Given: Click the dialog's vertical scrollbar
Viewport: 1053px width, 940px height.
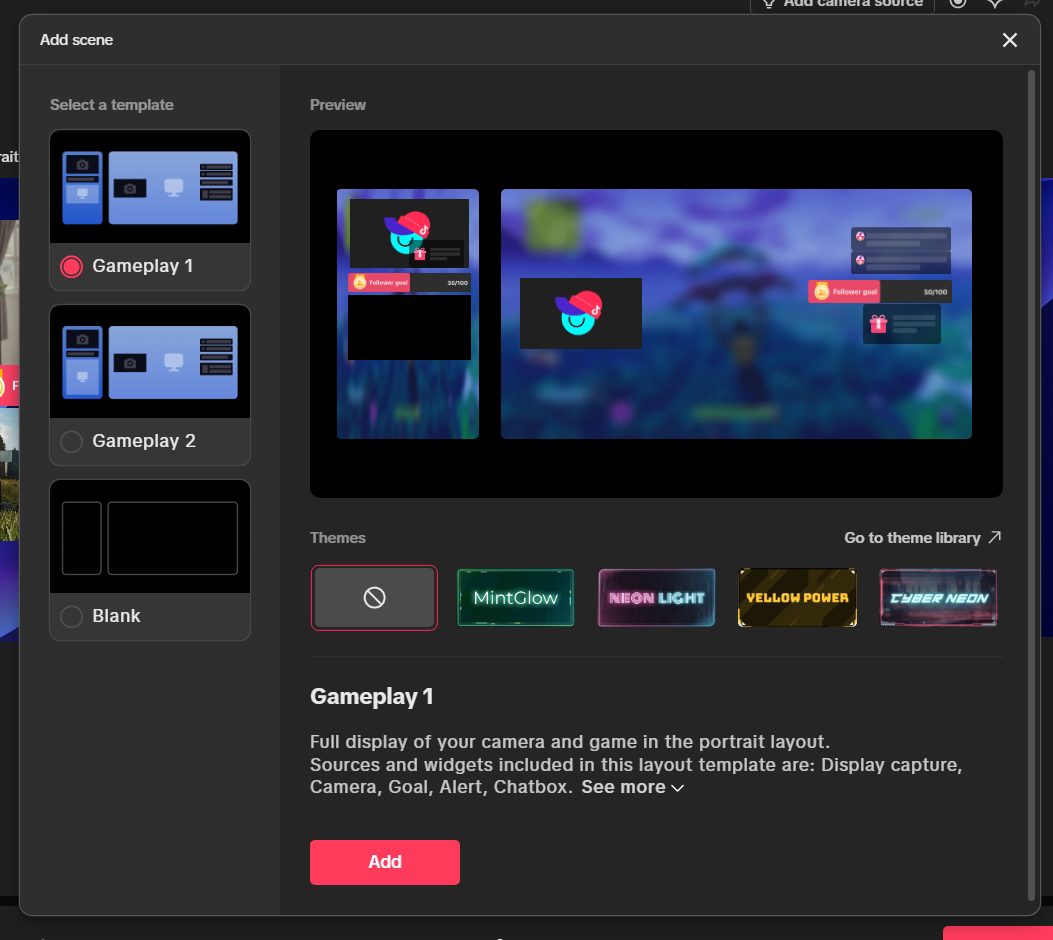Looking at the screenshot, I should 1032,480.
